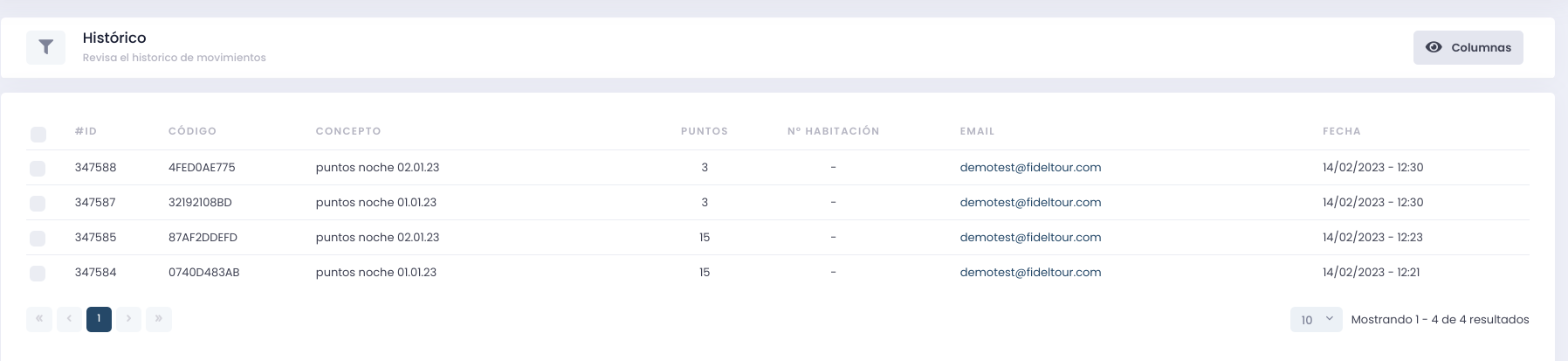Toggle the select-all header checkbox
This screenshot has height=361, width=1568.
pos(38,134)
